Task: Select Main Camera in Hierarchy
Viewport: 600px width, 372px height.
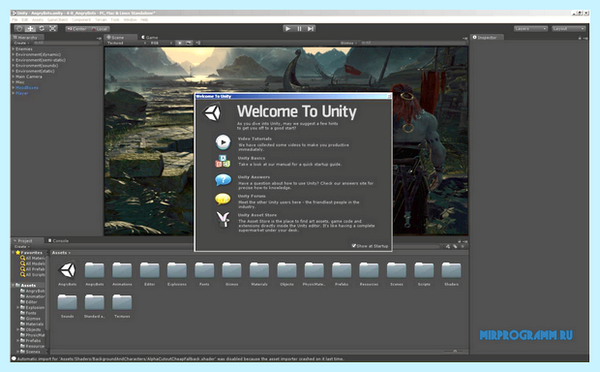Action: tap(29, 77)
